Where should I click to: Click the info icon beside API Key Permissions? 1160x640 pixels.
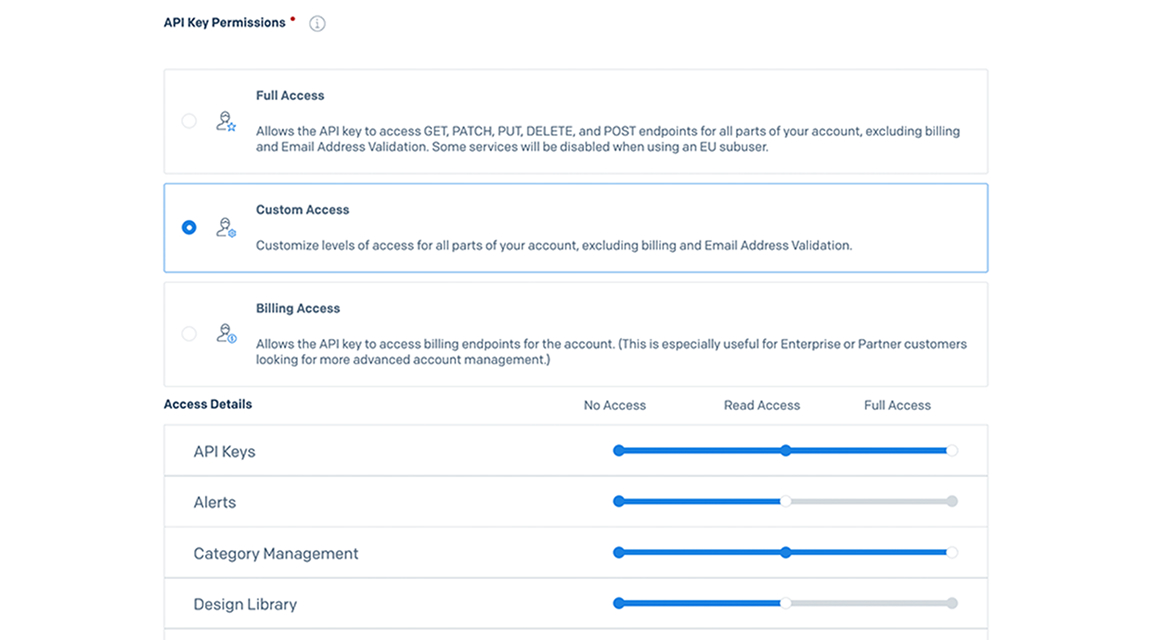coord(317,24)
